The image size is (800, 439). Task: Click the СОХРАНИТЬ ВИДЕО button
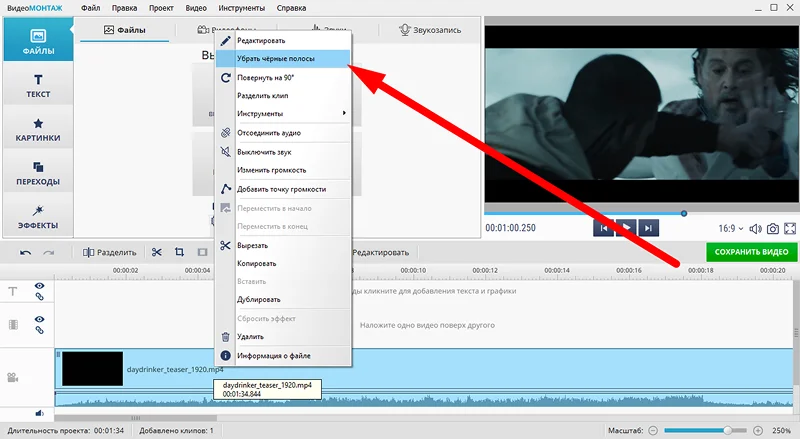click(x=751, y=252)
